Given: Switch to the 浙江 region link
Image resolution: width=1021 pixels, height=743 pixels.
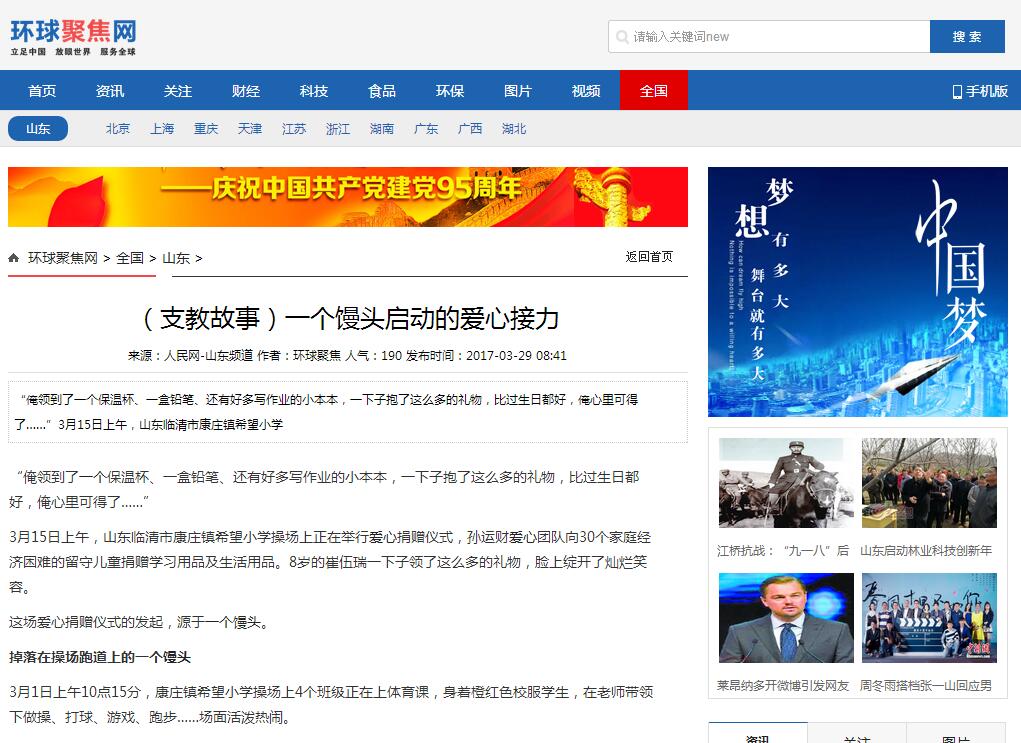Looking at the screenshot, I should (x=338, y=129).
